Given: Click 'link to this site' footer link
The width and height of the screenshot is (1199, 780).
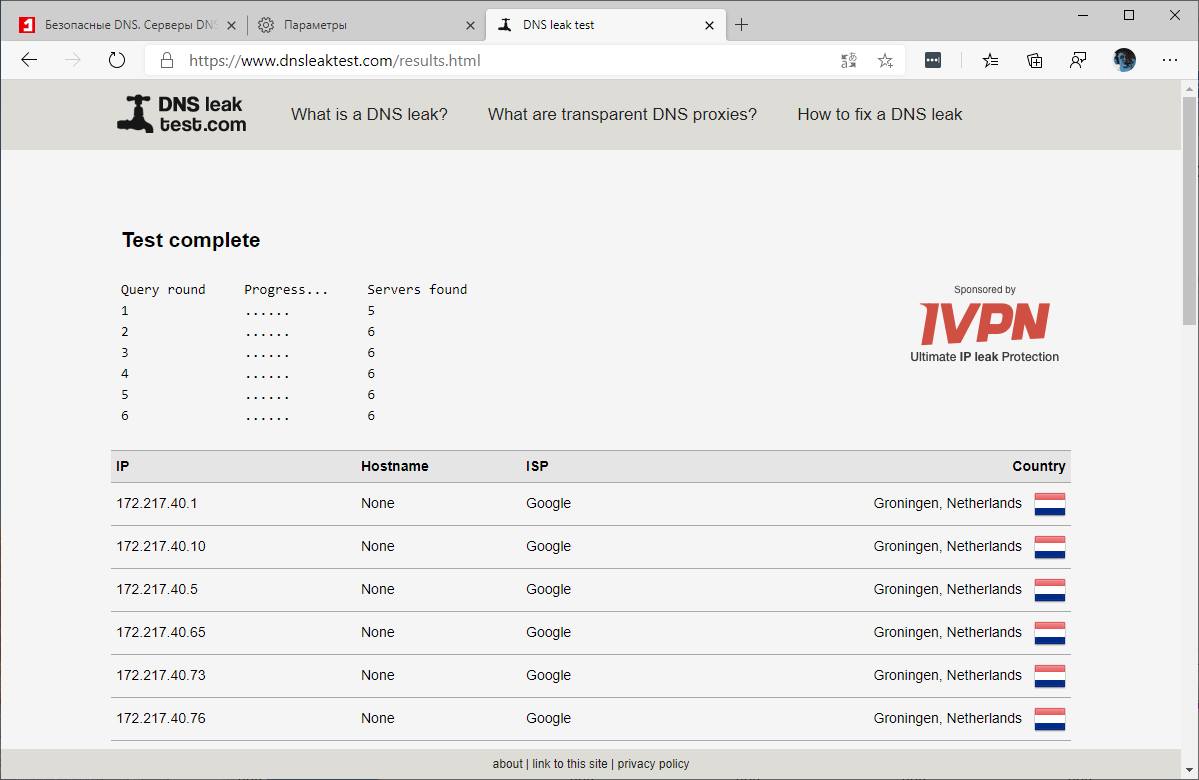Looking at the screenshot, I should click(570, 764).
